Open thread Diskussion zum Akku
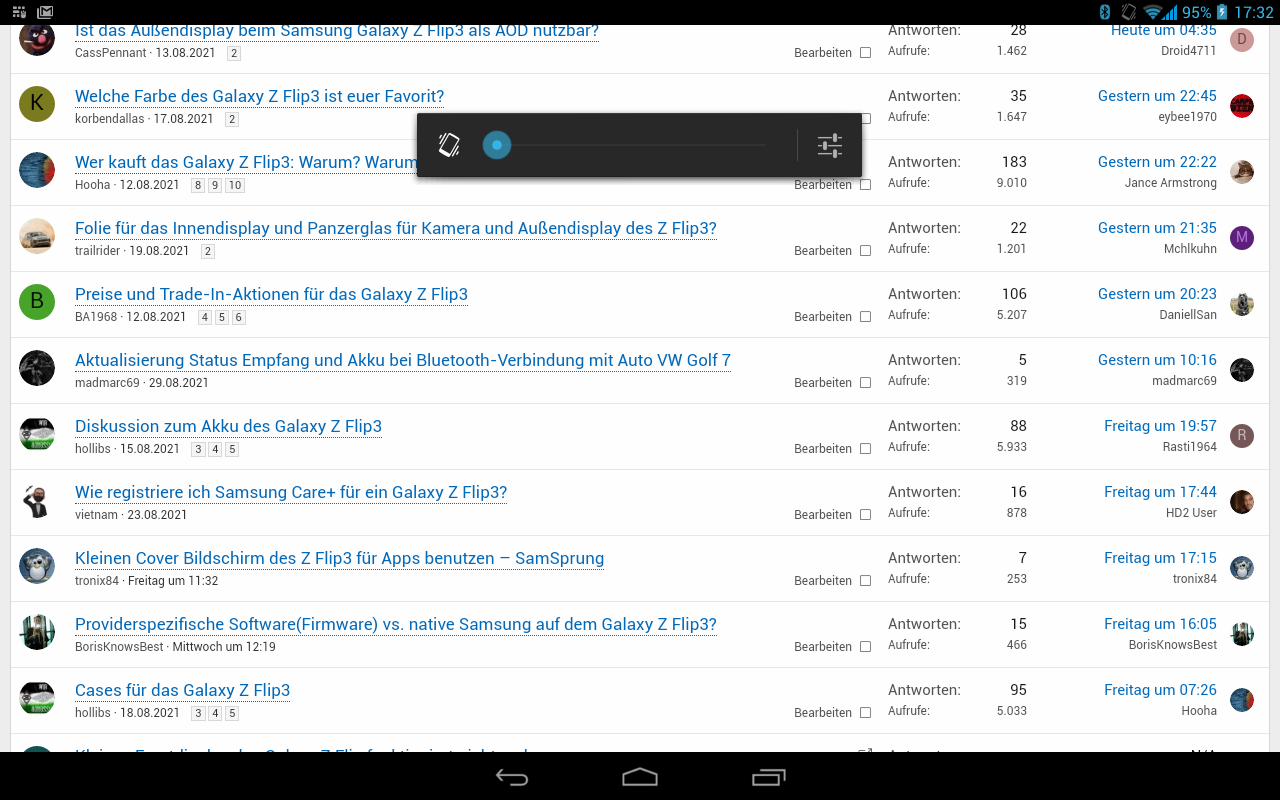1280x800 pixels. 228,426
